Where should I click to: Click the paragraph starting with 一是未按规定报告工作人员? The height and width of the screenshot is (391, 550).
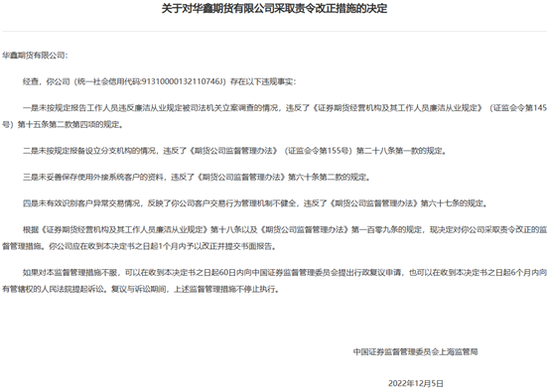275,116
